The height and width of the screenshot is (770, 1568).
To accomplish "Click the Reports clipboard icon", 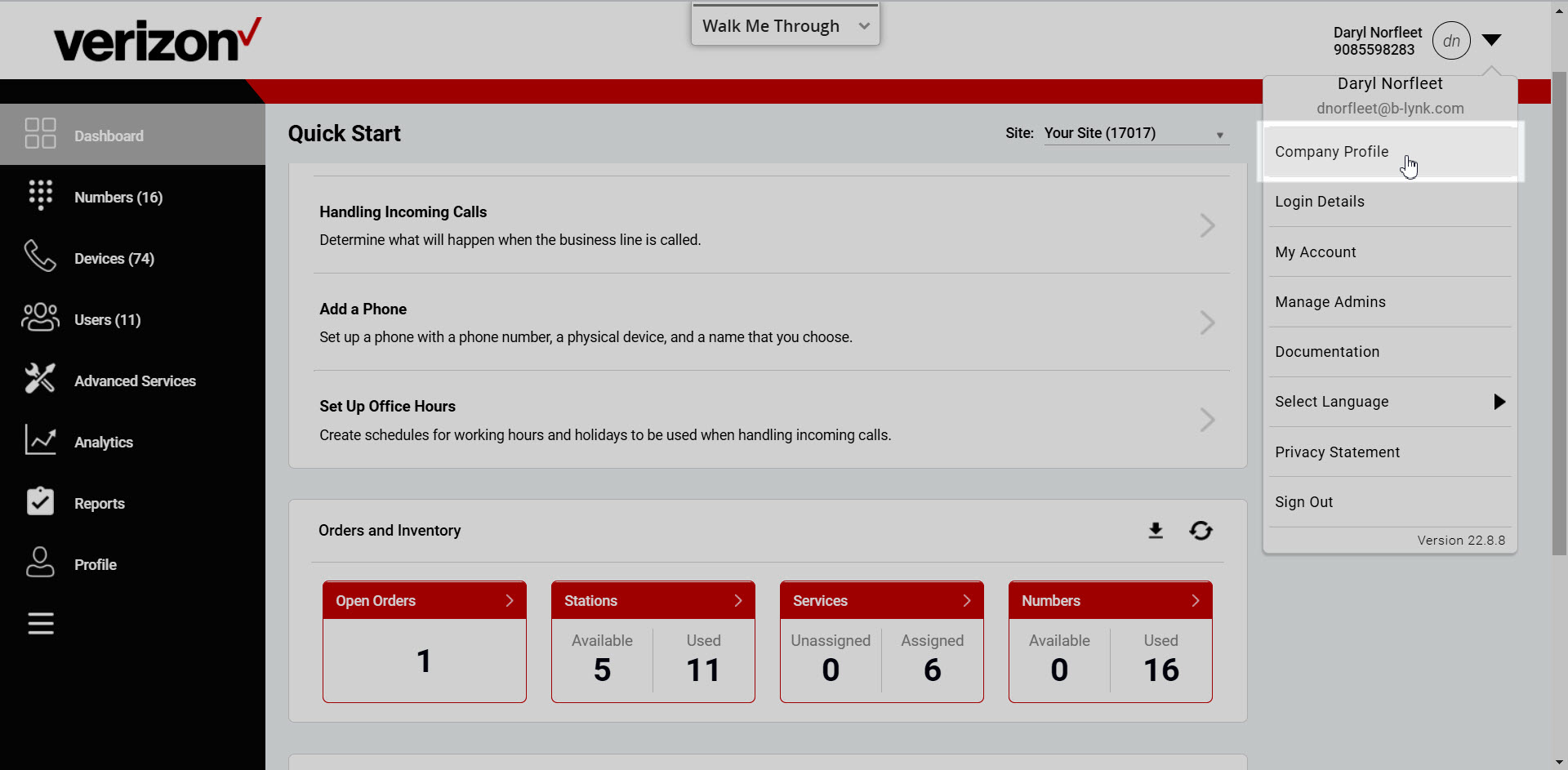I will tap(40, 501).
